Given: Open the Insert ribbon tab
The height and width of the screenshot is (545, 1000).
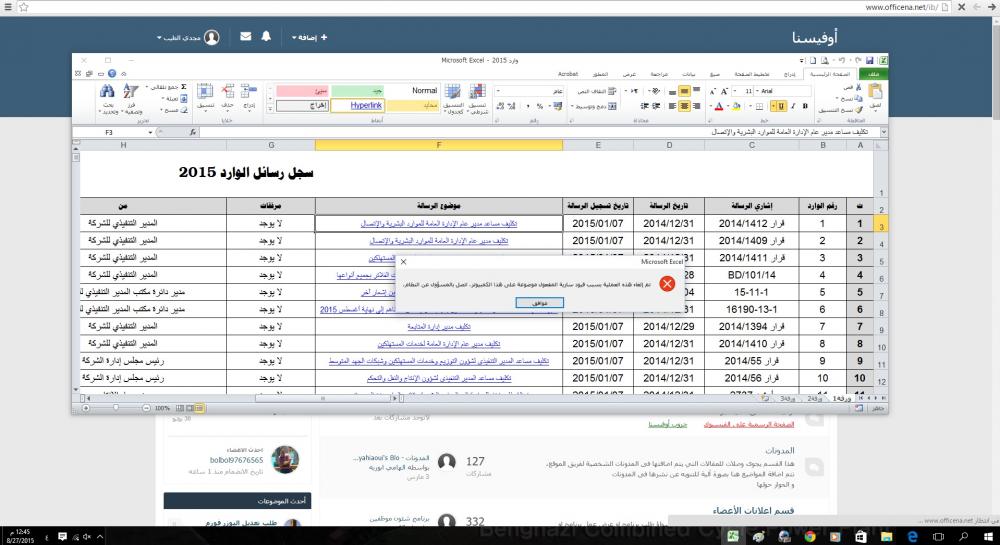Looking at the screenshot, I should coord(790,74).
